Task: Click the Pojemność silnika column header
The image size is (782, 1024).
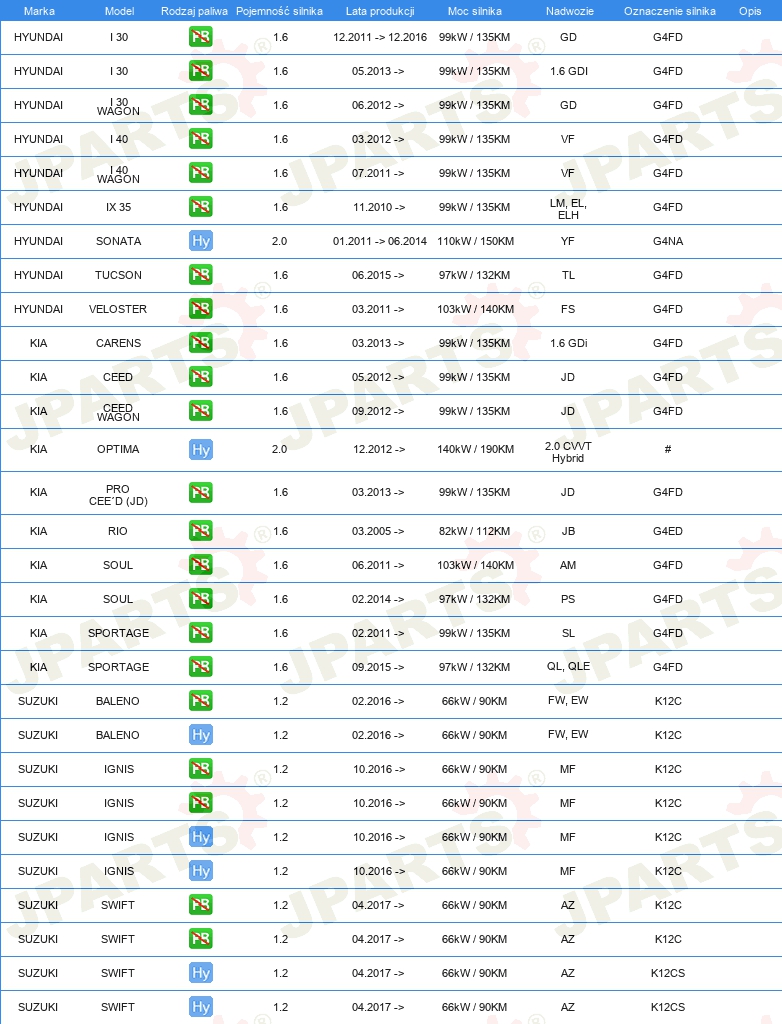Action: click(x=279, y=11)
